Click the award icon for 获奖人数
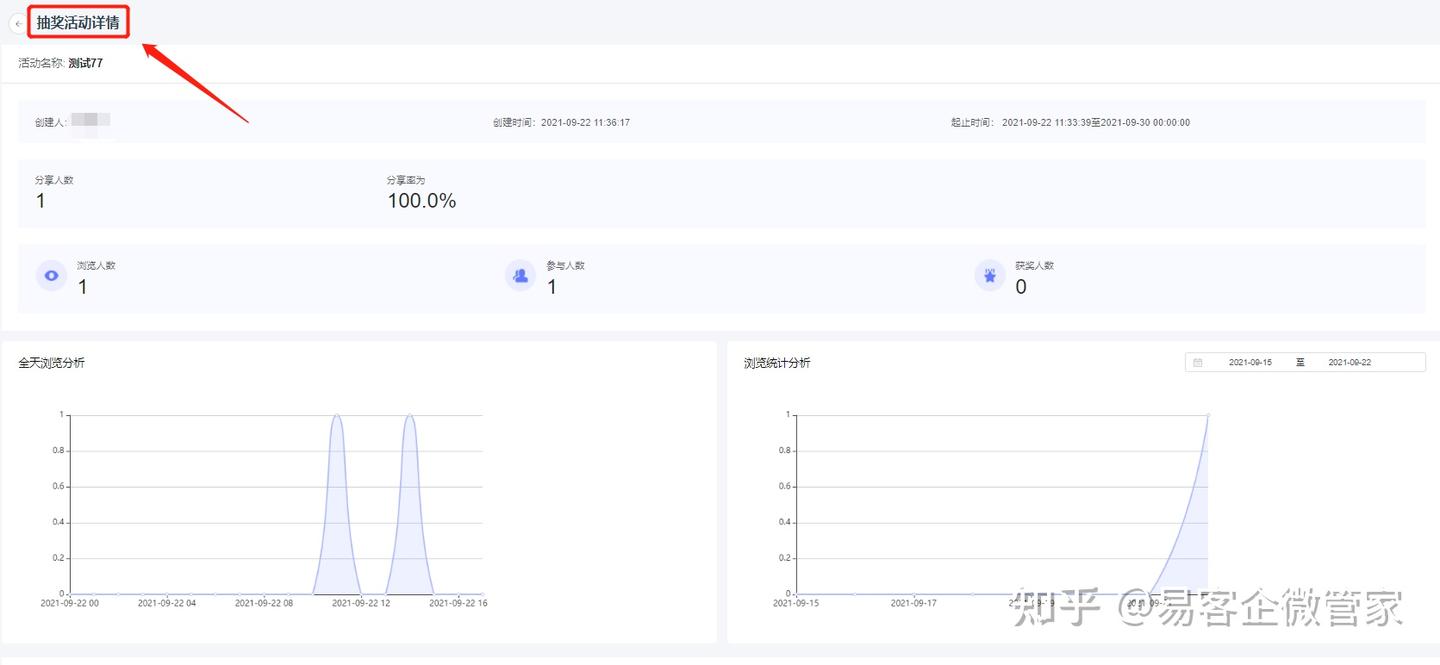 [x=990, y=276]
